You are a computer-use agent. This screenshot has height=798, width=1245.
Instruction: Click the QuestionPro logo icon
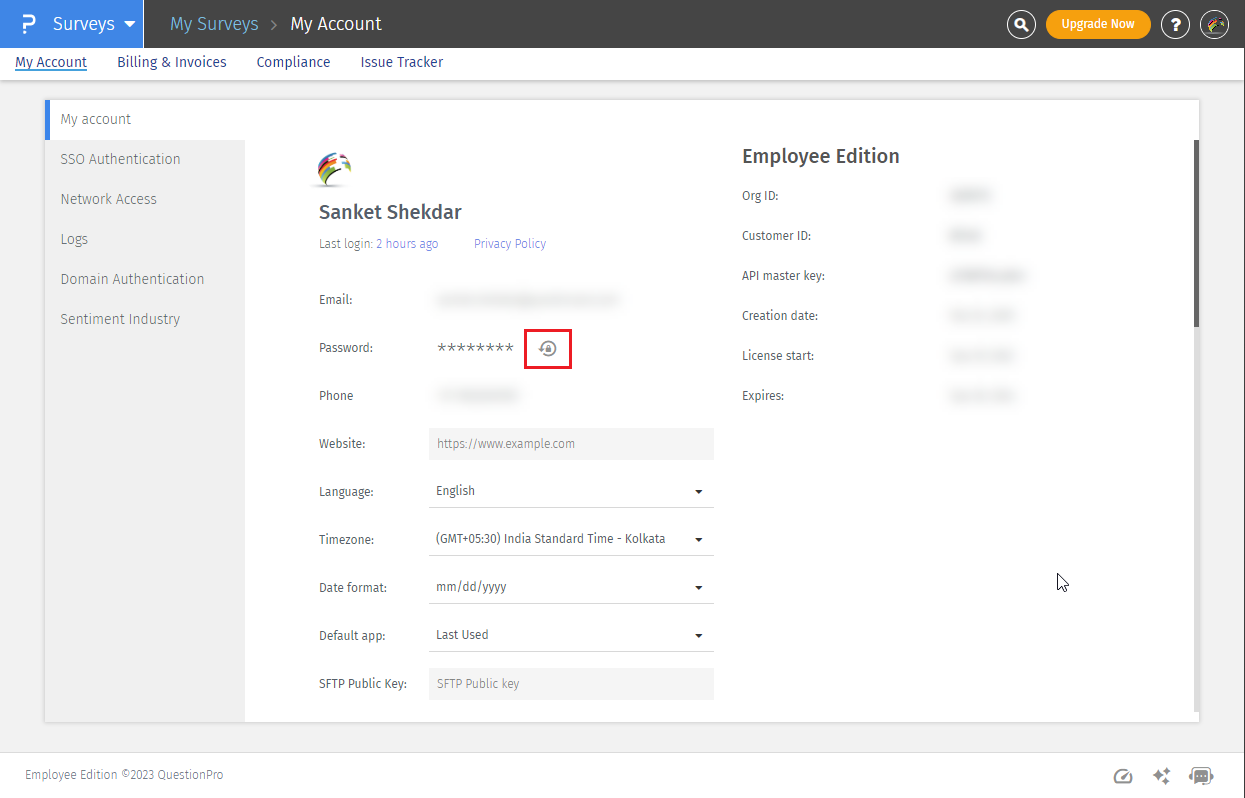28,24
